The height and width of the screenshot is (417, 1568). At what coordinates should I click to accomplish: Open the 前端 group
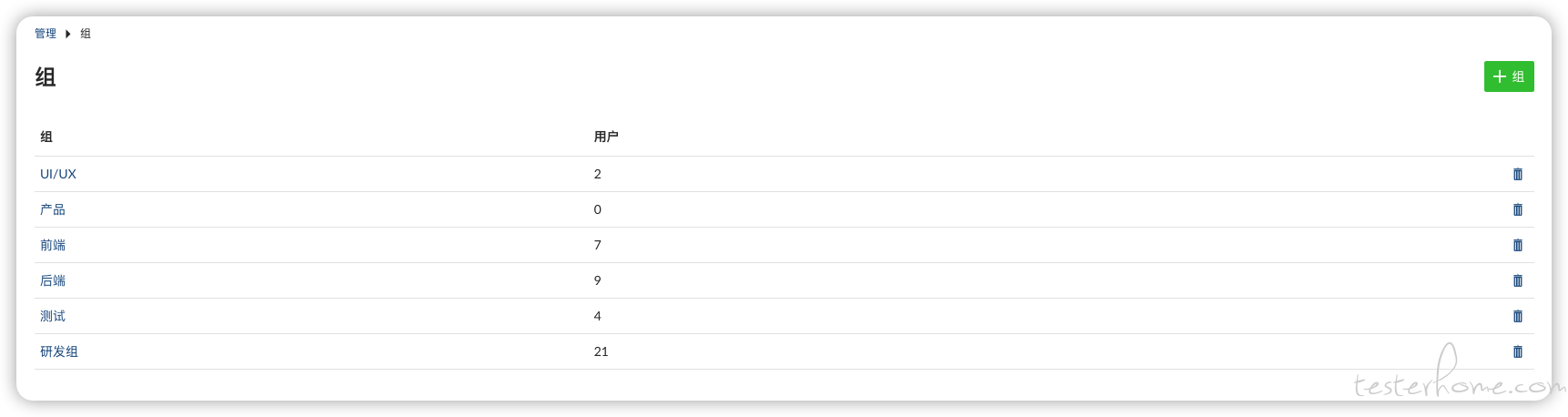[53, 245]
